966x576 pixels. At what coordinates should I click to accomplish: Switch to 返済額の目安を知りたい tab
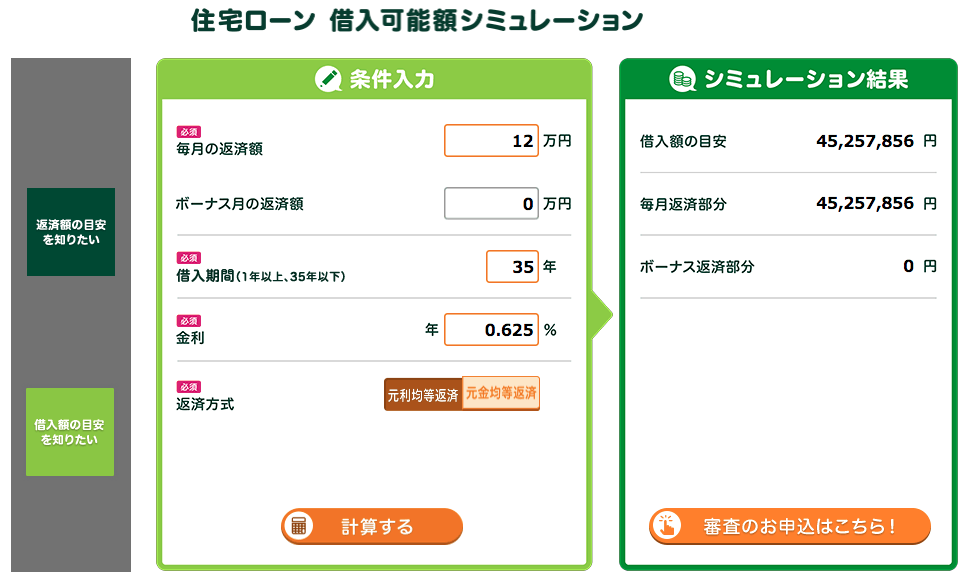(71, 232)
